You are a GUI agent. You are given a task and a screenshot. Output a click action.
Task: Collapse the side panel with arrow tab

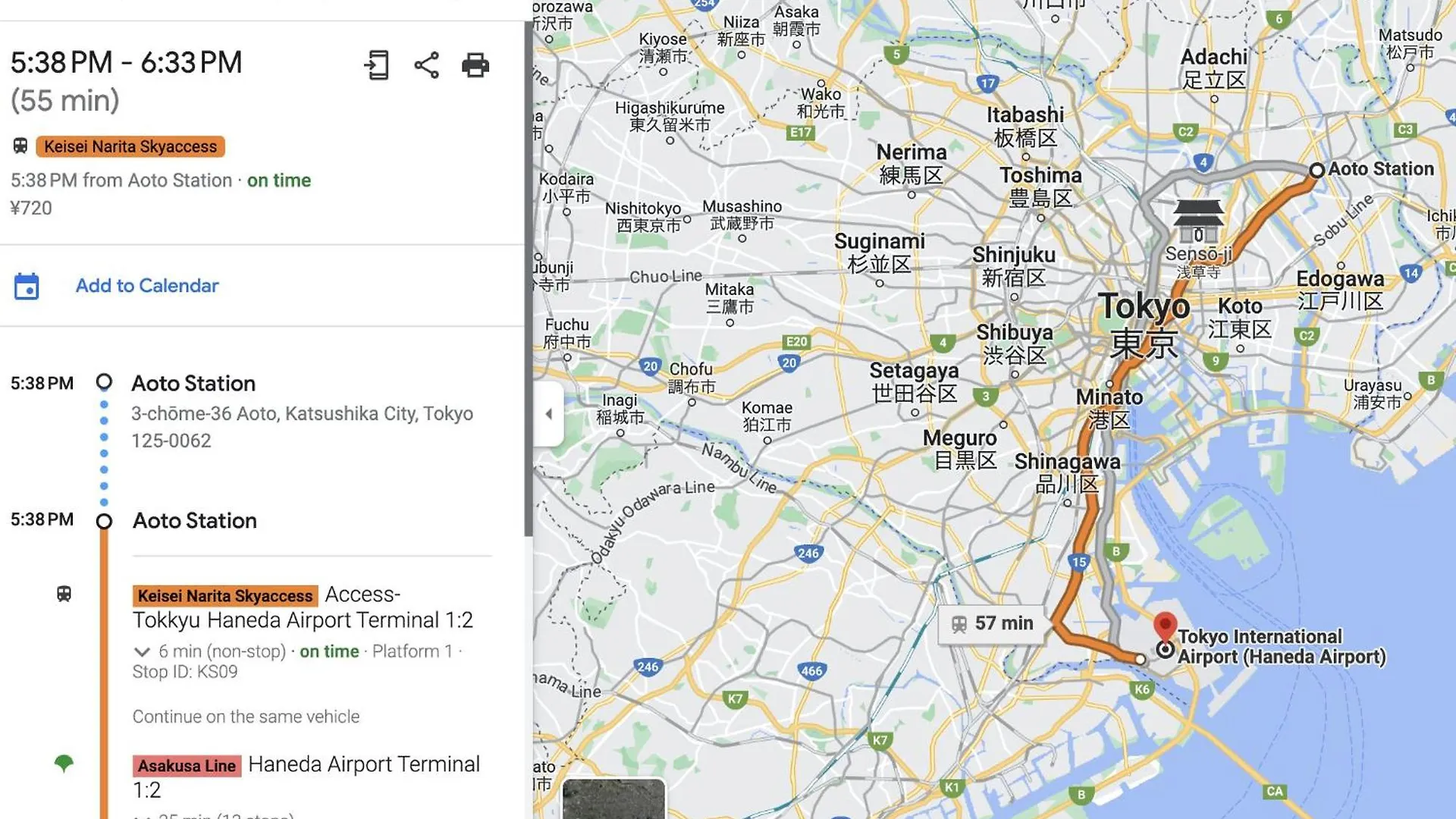pyautogui.click(x=548, y=414)
